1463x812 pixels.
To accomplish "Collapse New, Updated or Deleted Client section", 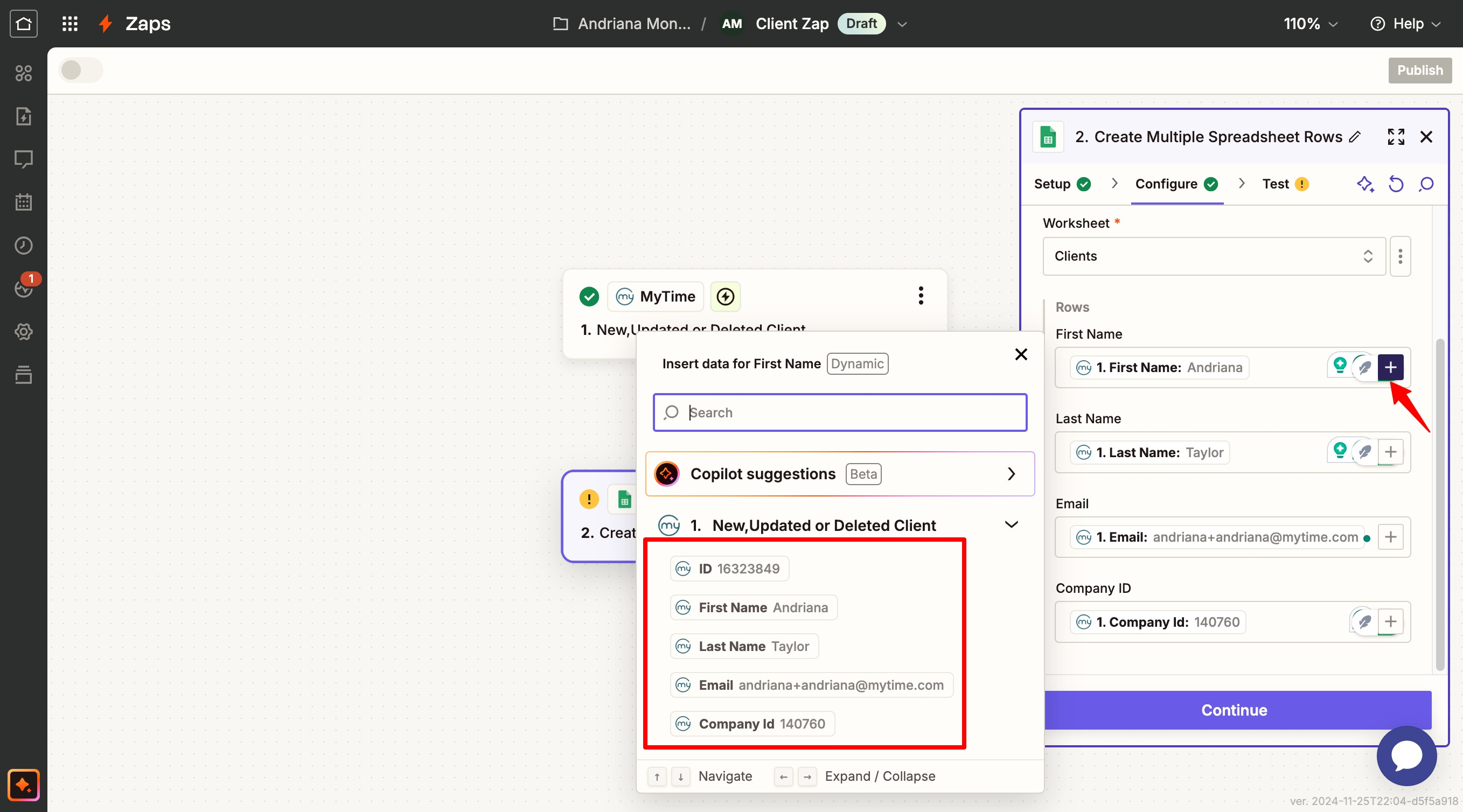I will [x=1011, y=524].
